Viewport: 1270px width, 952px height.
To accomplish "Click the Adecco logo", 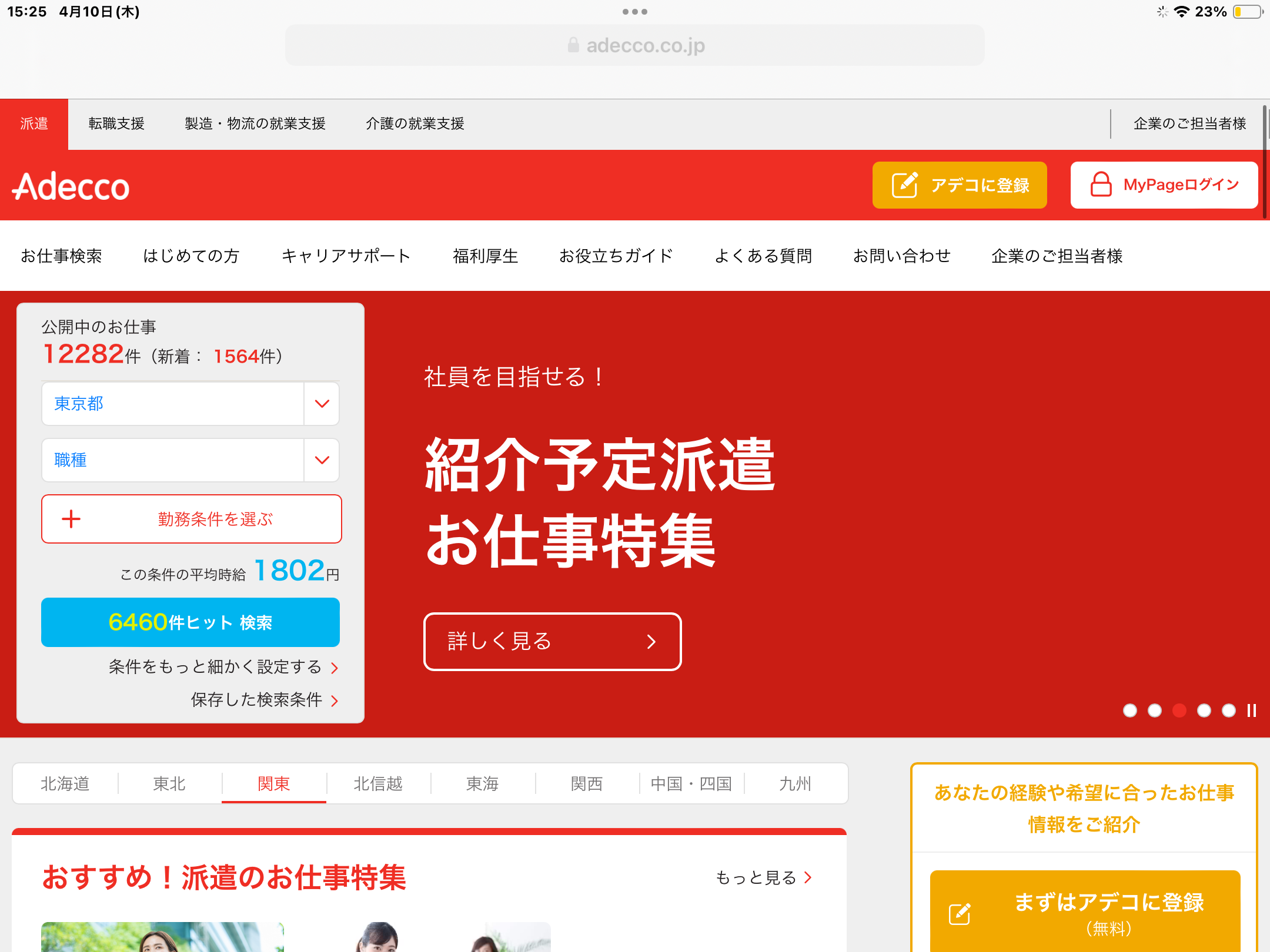I will pos(71,186).
